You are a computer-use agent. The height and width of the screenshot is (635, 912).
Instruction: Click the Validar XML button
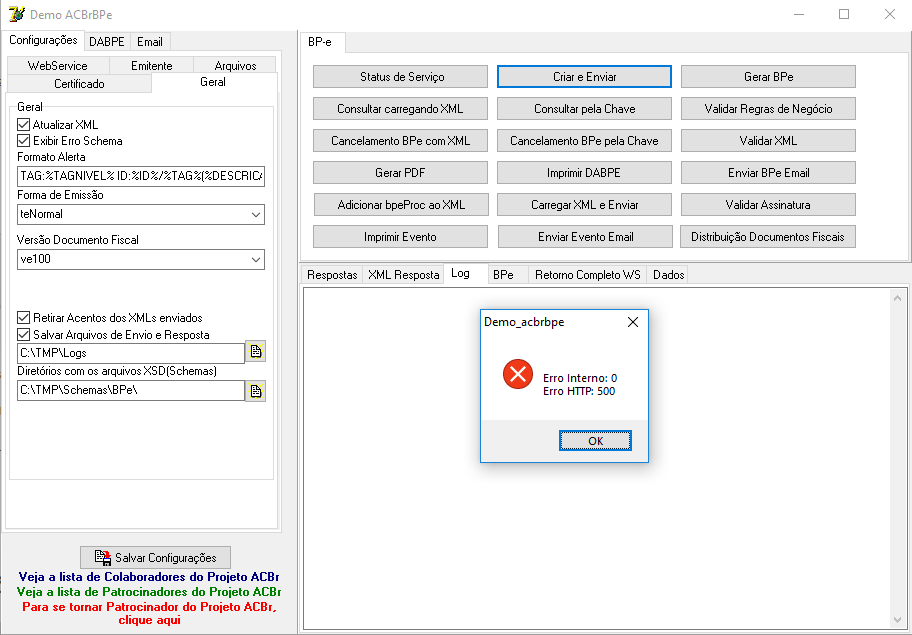(x=768, y=141)
